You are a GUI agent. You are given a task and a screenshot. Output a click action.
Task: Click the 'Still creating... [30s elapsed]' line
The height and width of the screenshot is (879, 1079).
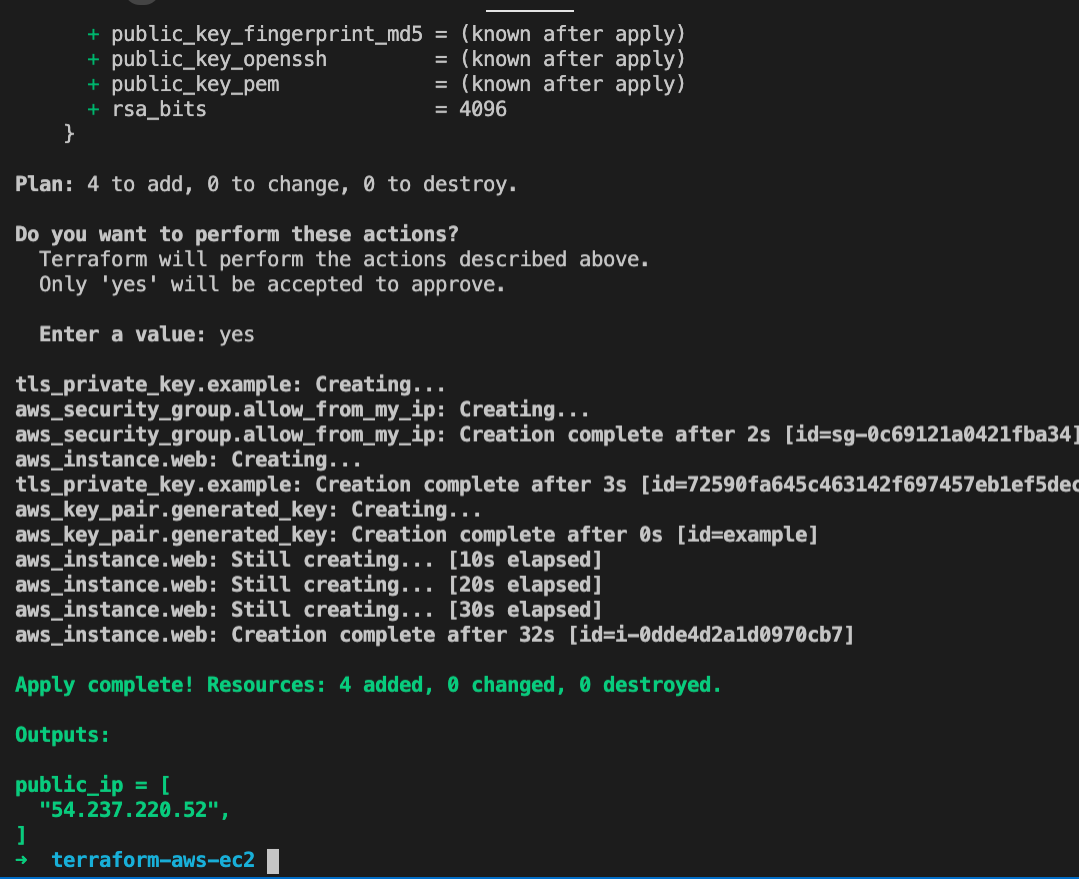point(308,610)
